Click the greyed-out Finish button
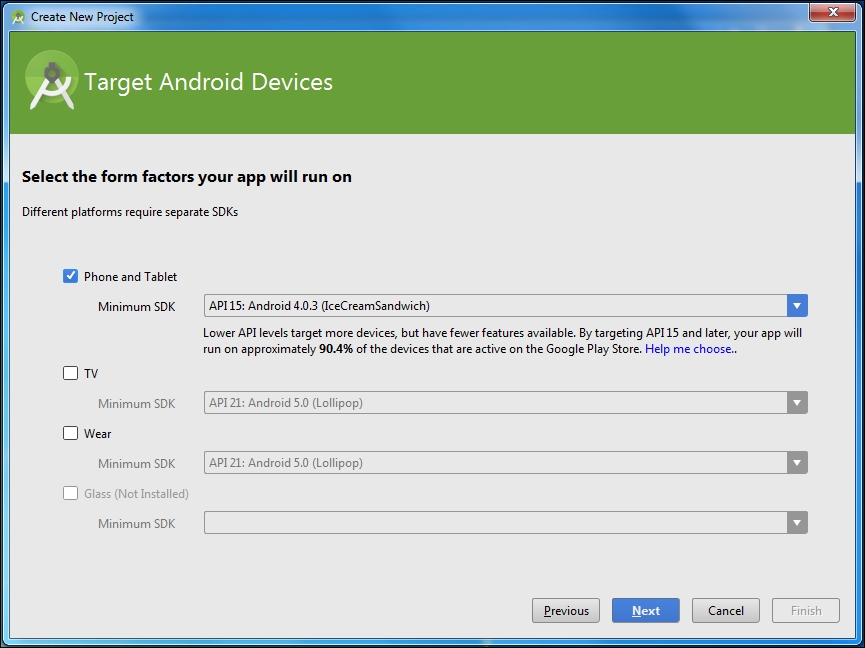This screenshot has width=865, height=648. [806, 611]
